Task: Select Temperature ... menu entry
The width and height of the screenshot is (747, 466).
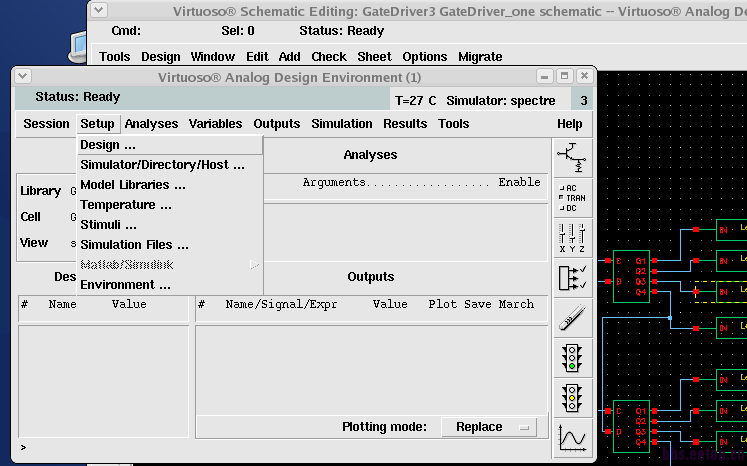Action: [170, 205]
